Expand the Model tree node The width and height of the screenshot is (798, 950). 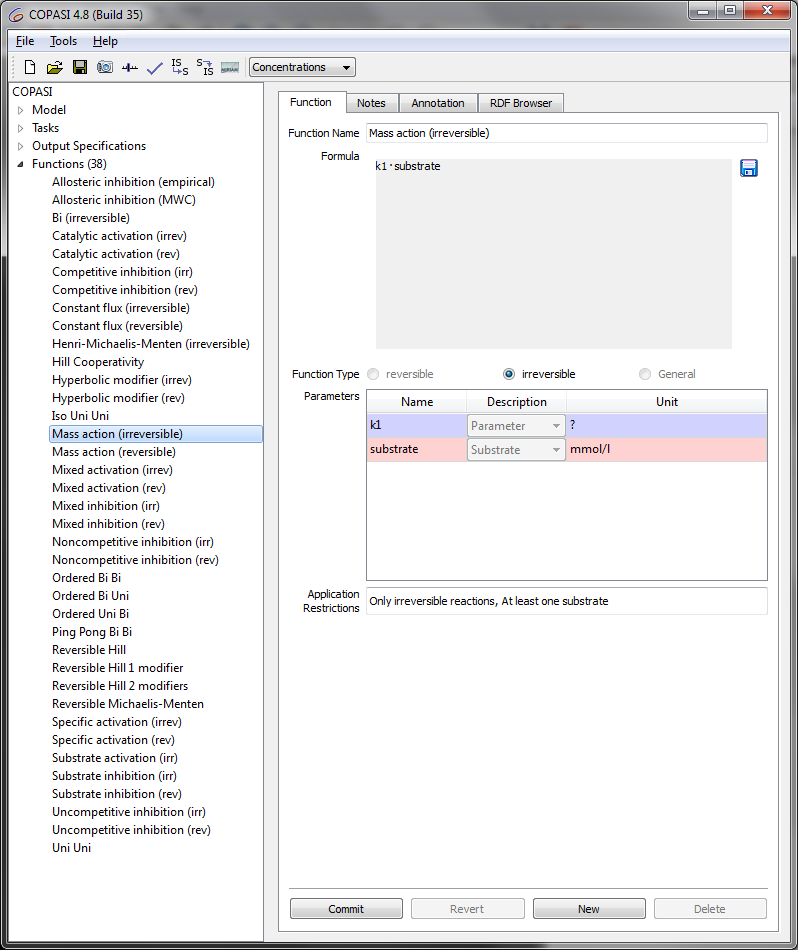[20, 110]
